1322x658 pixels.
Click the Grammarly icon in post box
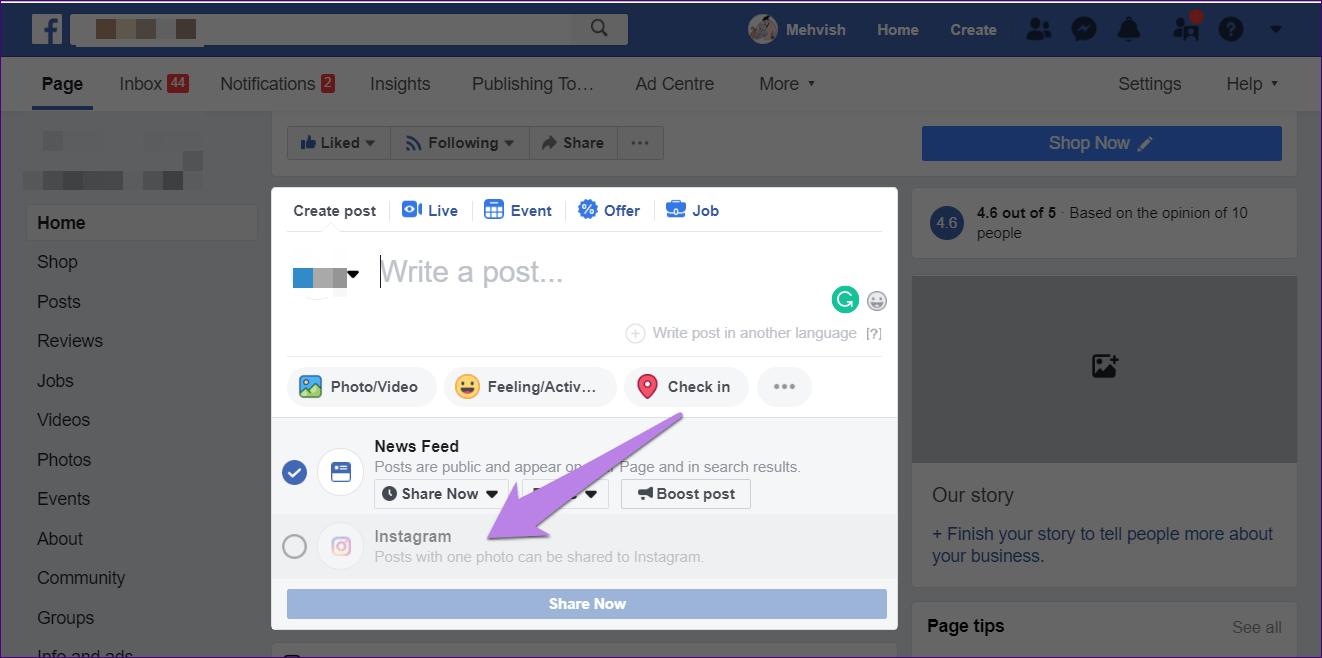(845, 299)
